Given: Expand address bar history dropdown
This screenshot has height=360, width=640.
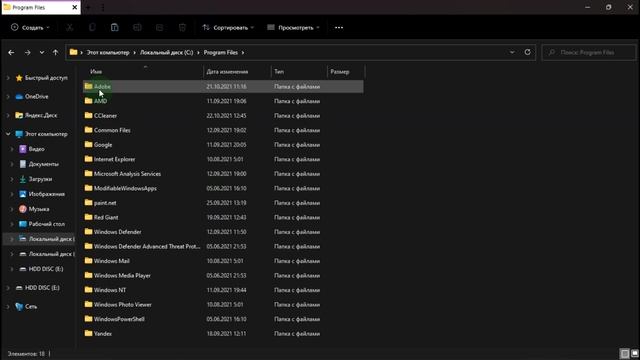Looking at the screenshot, I should pos(512,52).
